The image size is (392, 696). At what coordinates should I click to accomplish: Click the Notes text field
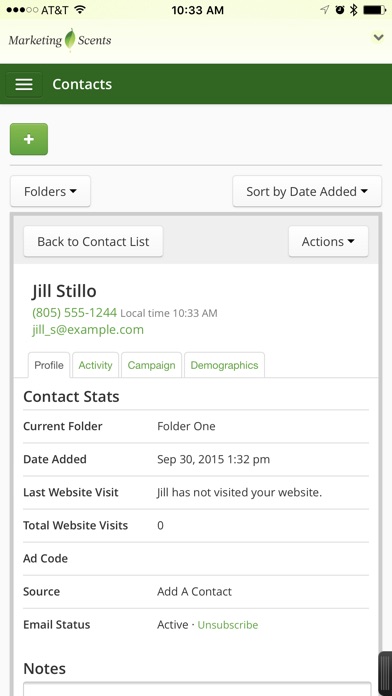coord(197,689)
